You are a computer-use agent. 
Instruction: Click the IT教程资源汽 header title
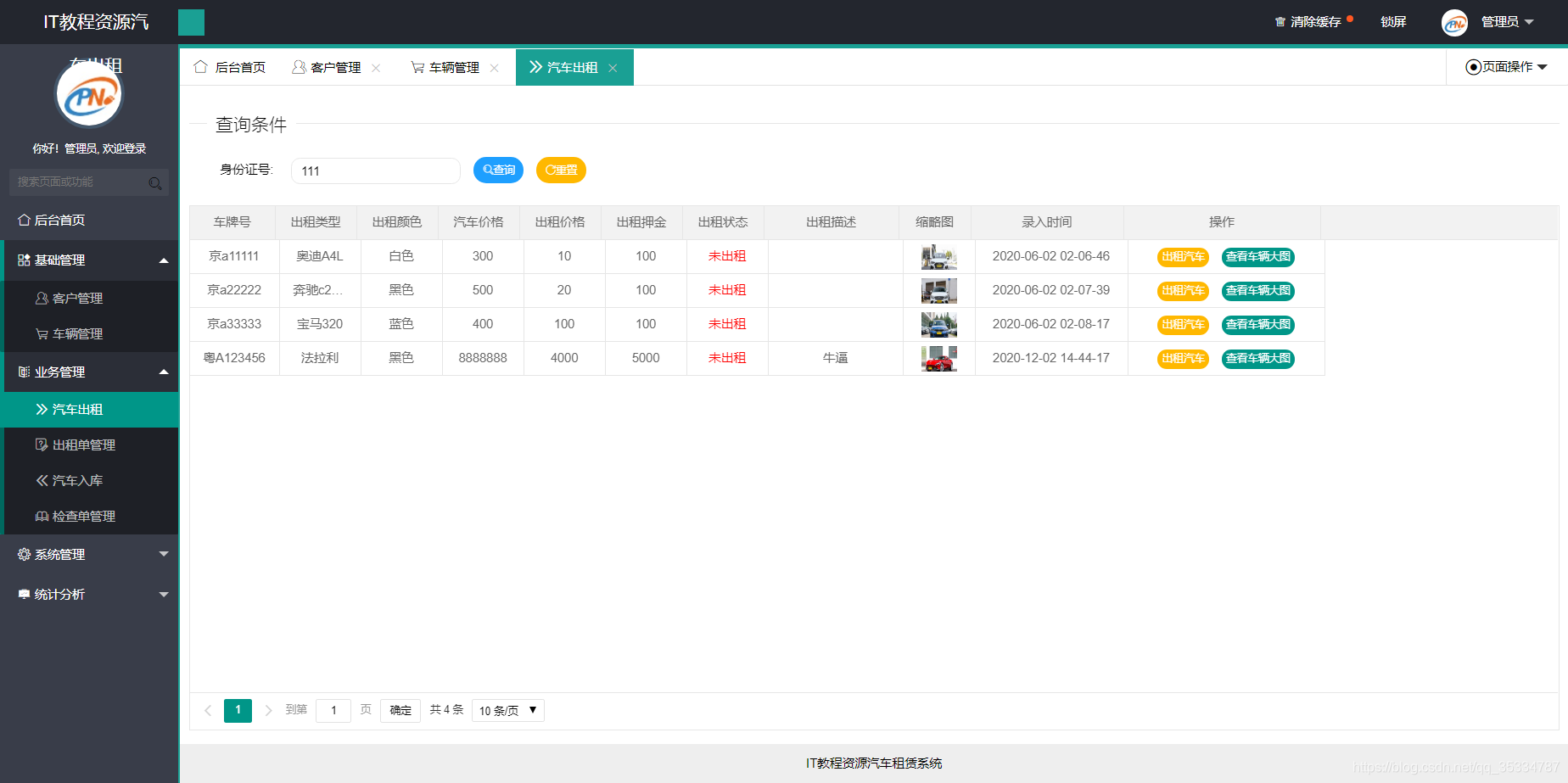(96, 22)
